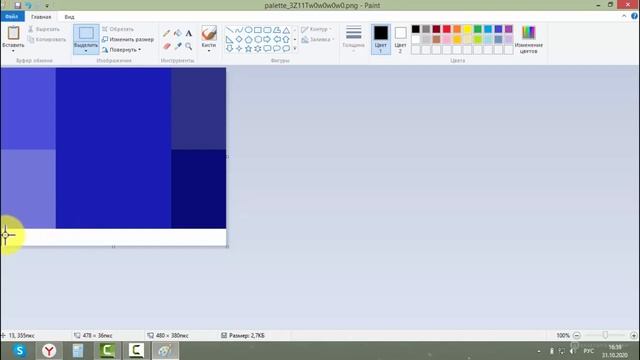Click Resize (Изменить размер) button
This screenshot has height=360, width=640.
tap(128, 40)
